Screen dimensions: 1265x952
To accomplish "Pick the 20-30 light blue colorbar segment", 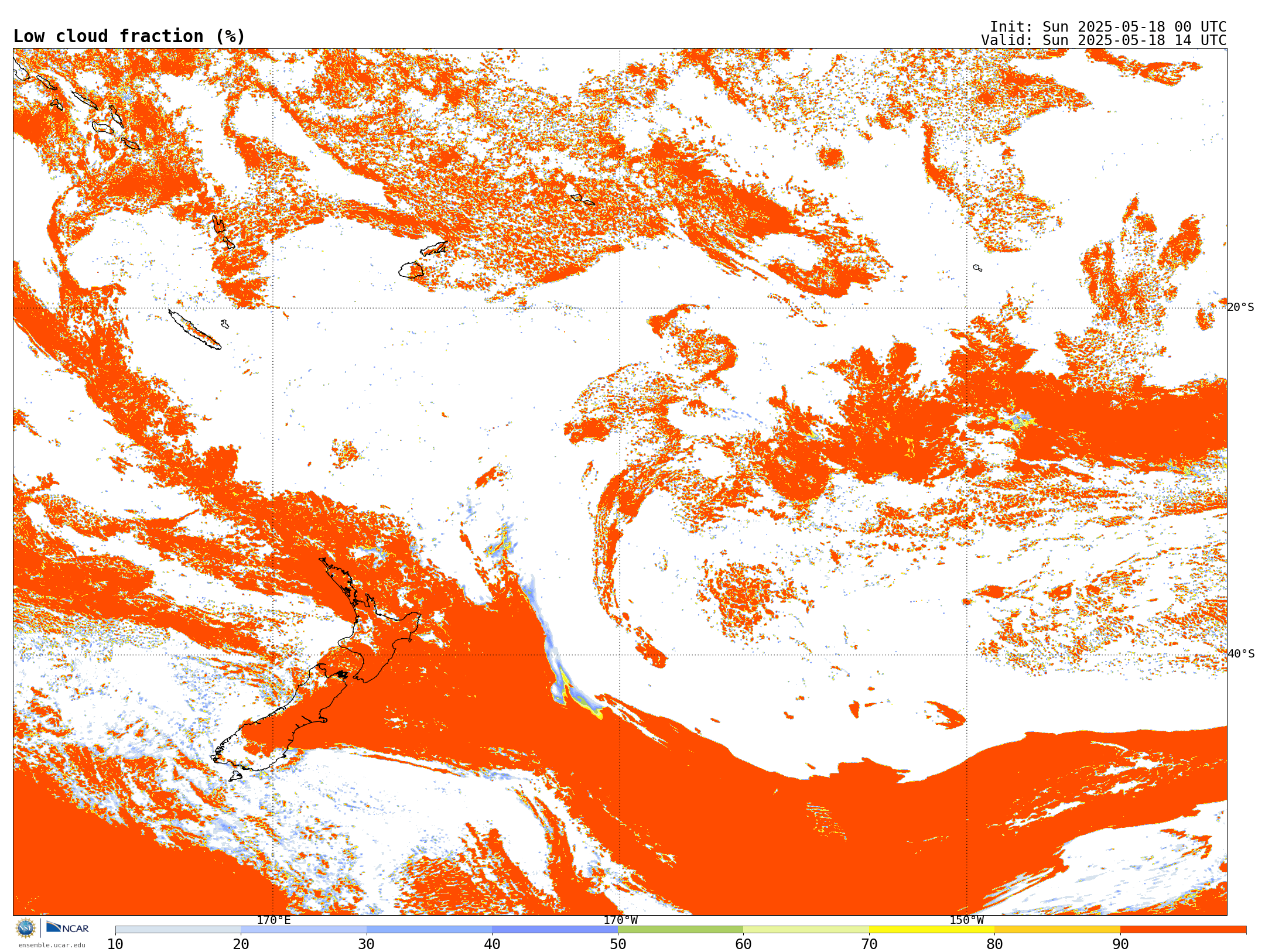I will click(x=303, y=930).
